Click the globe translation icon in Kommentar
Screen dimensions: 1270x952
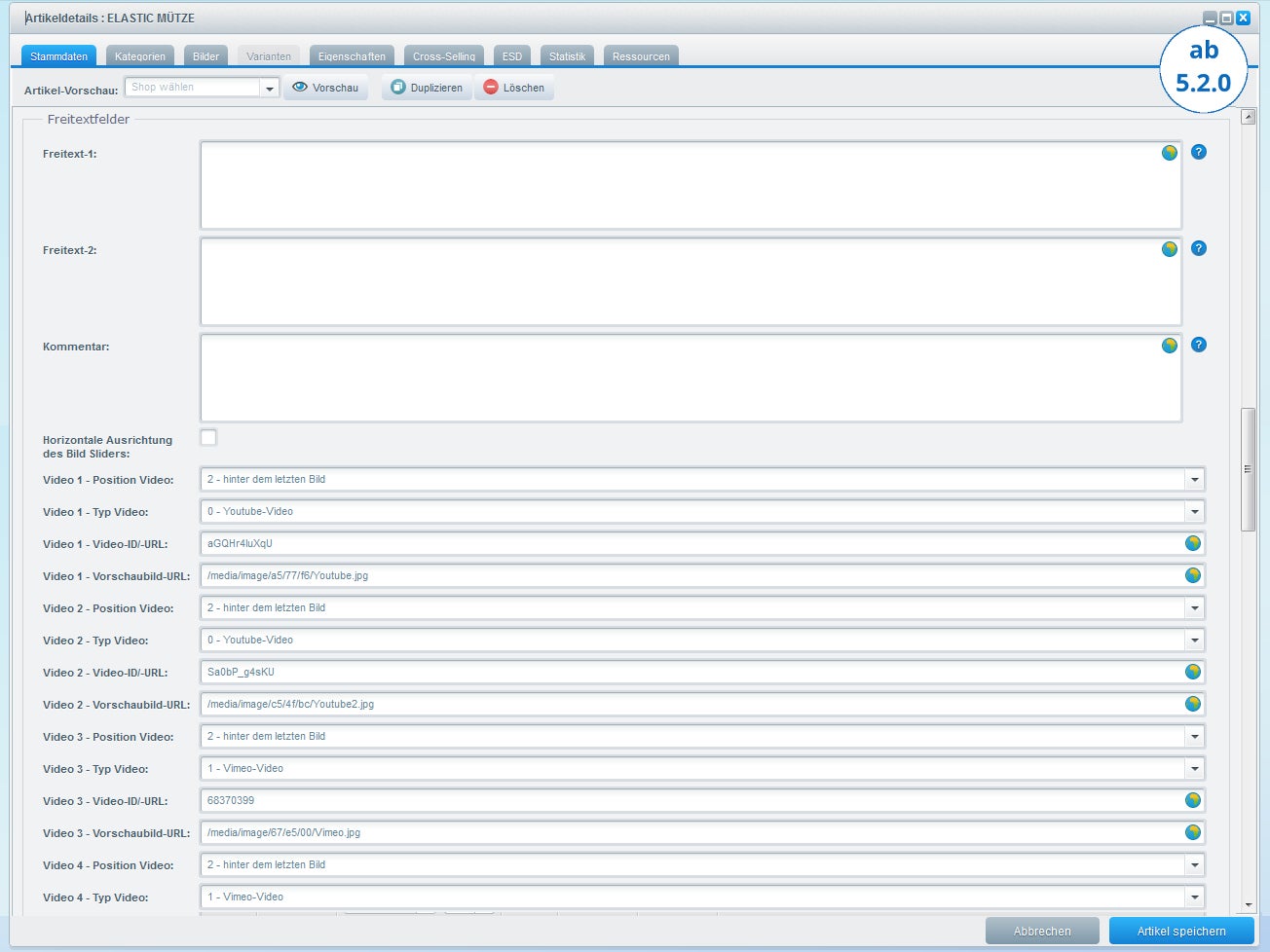point(1170,346)
